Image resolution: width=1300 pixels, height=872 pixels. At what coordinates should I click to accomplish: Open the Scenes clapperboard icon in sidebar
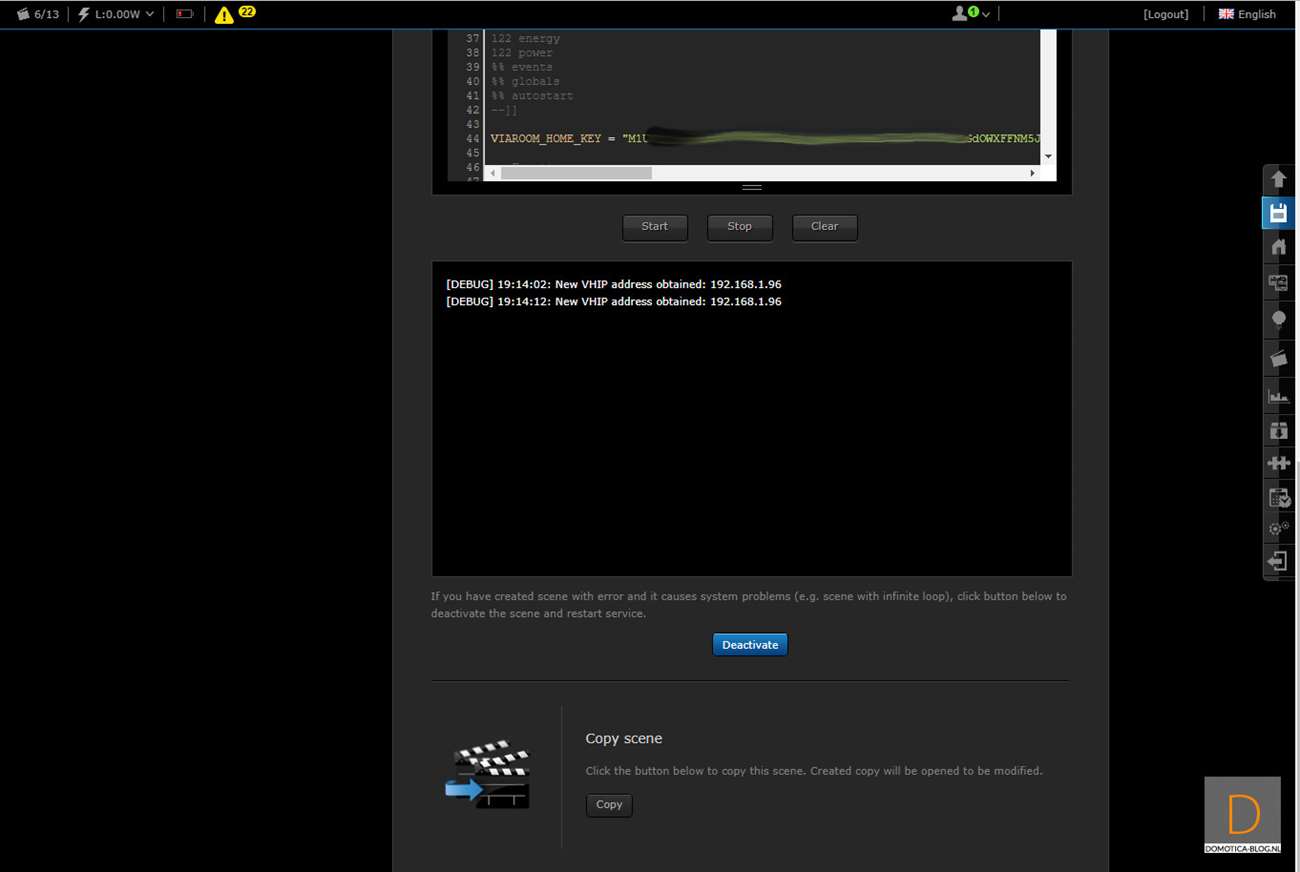coord(1278,357)
